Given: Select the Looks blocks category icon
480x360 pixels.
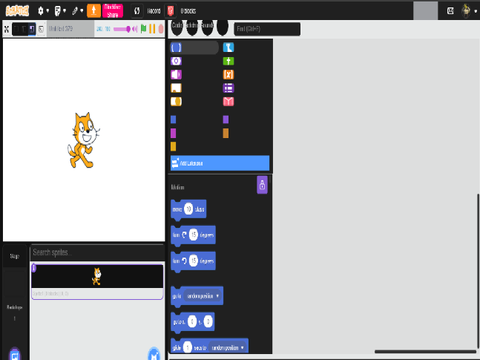Looking at the screenshot, I should pyautogui.click(x=176, y=61).
